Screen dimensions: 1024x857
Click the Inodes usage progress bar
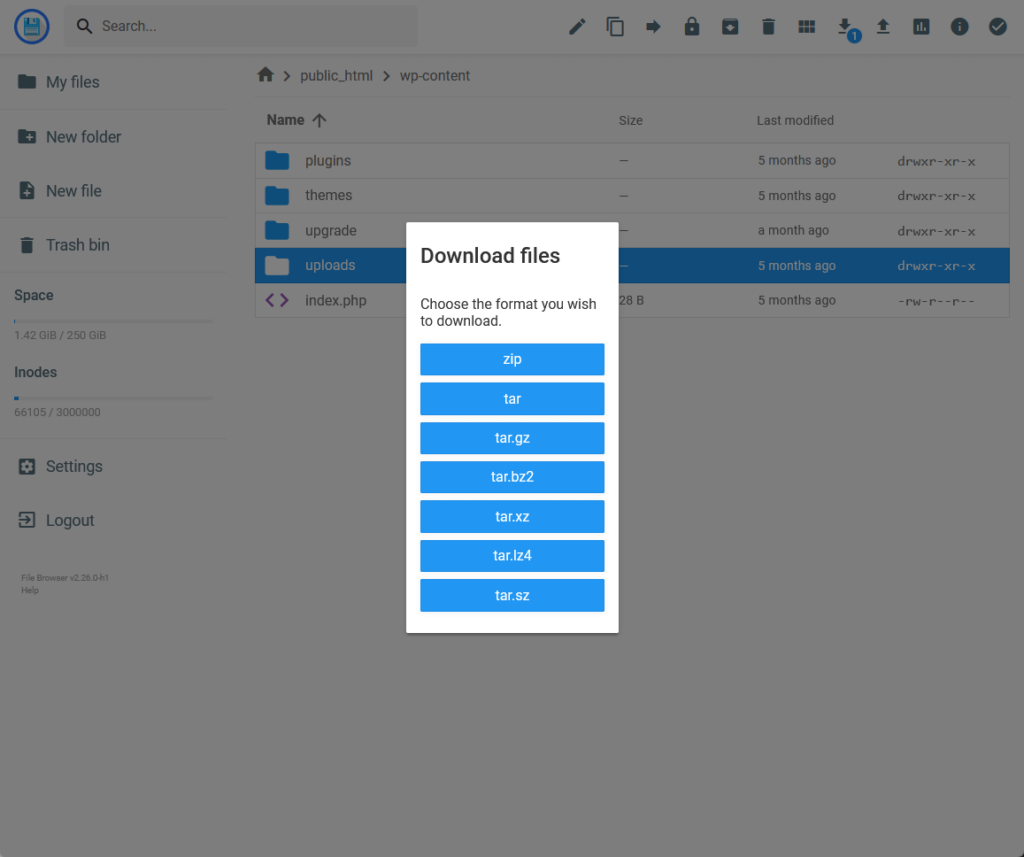click(x=113, y=398)
